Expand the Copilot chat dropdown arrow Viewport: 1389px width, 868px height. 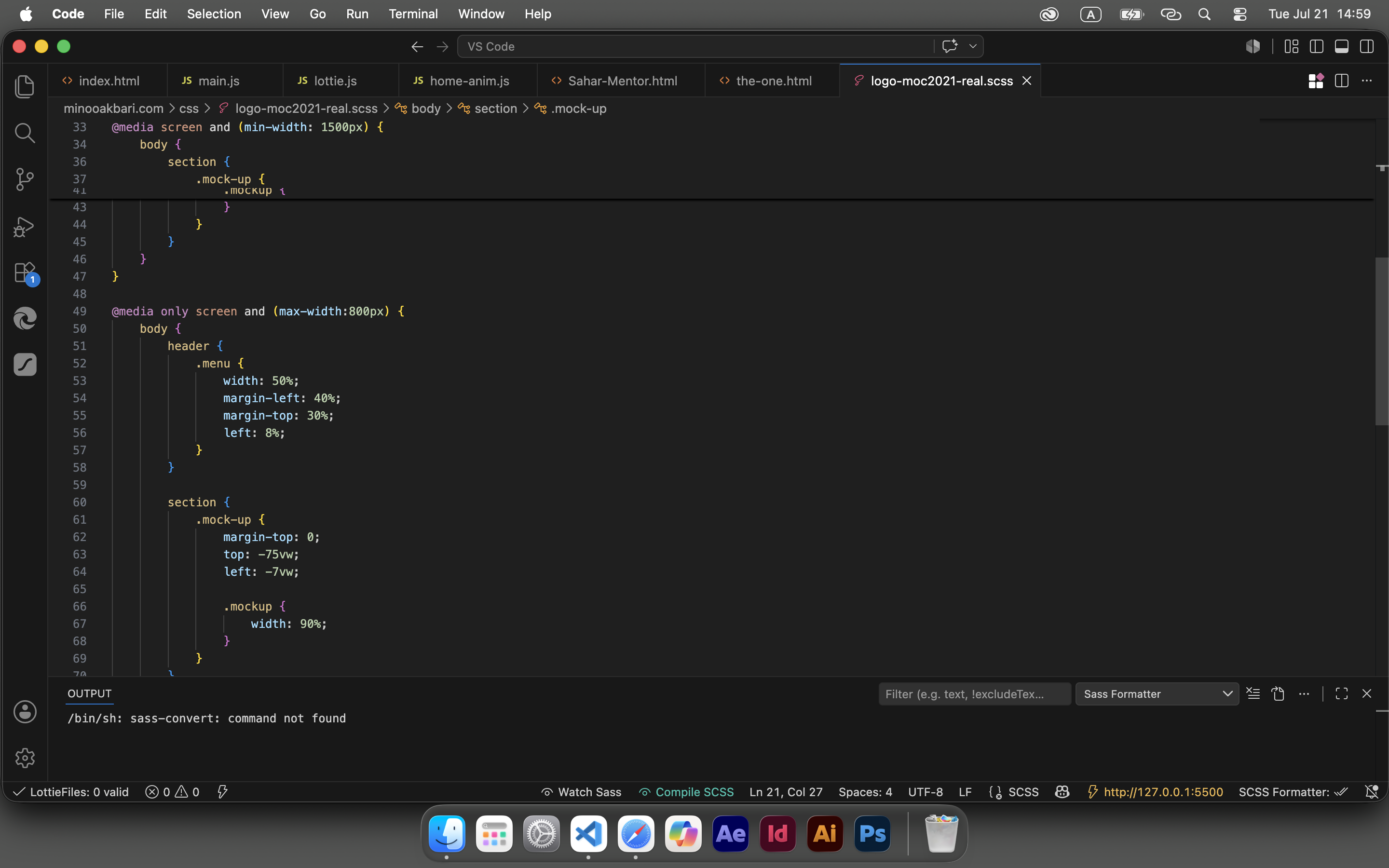coord(973,46)
